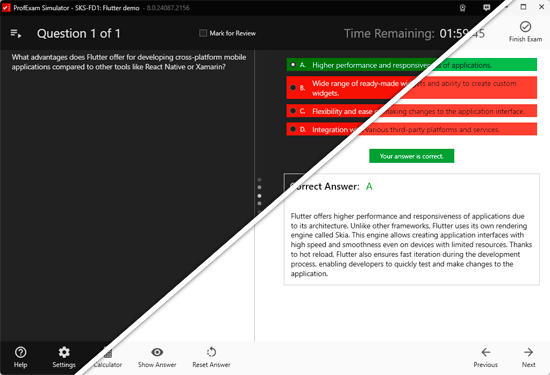Open the Calculator tool
Viewport: 550px width, 375px height.
(x=108, y=357)
